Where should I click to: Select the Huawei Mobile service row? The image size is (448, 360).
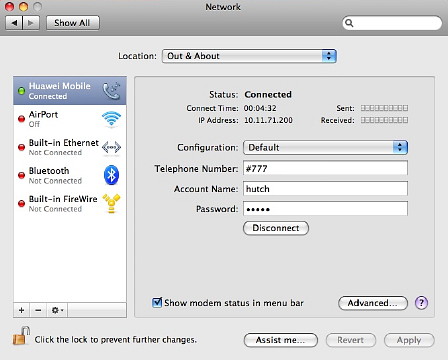click(x=70, y=91)
